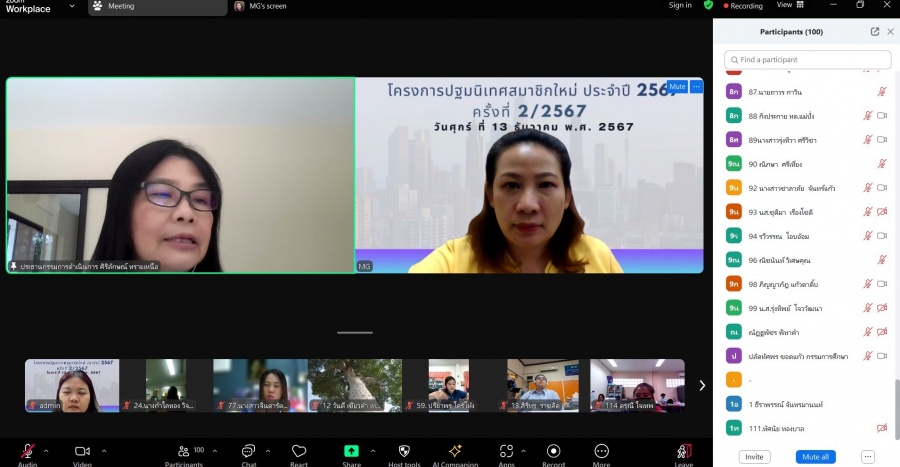Expand the Apps options caret
Screen dimensions: 900x467
523,451
